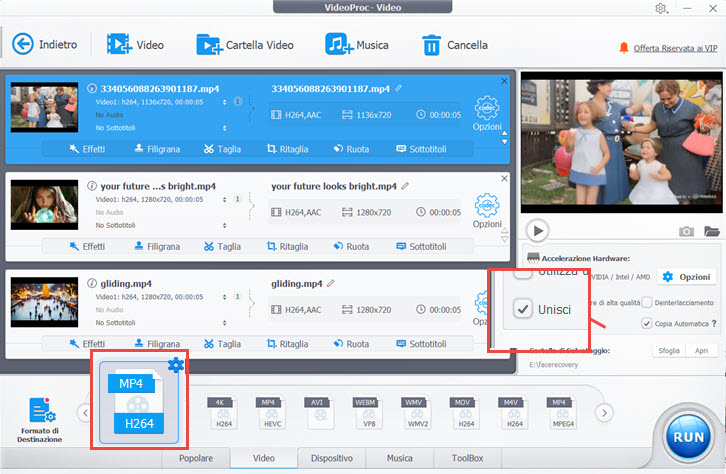Move the first video down in order
726x474 pixels.
click(x=505, y=142)
